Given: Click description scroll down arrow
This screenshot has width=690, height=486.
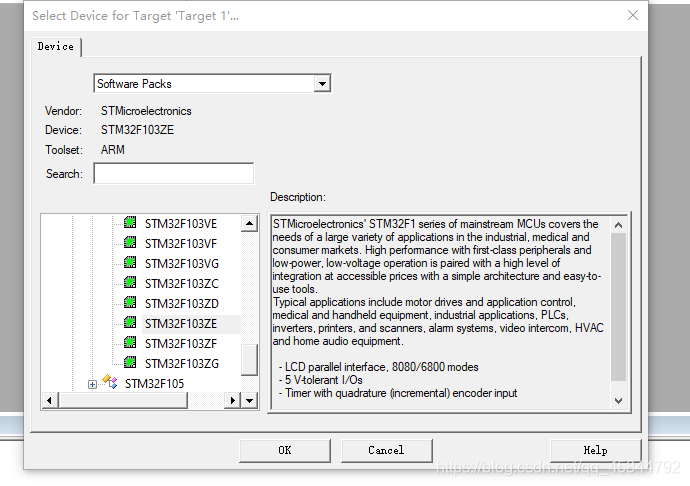Looking at the screenshot, I should pos(618,401).
